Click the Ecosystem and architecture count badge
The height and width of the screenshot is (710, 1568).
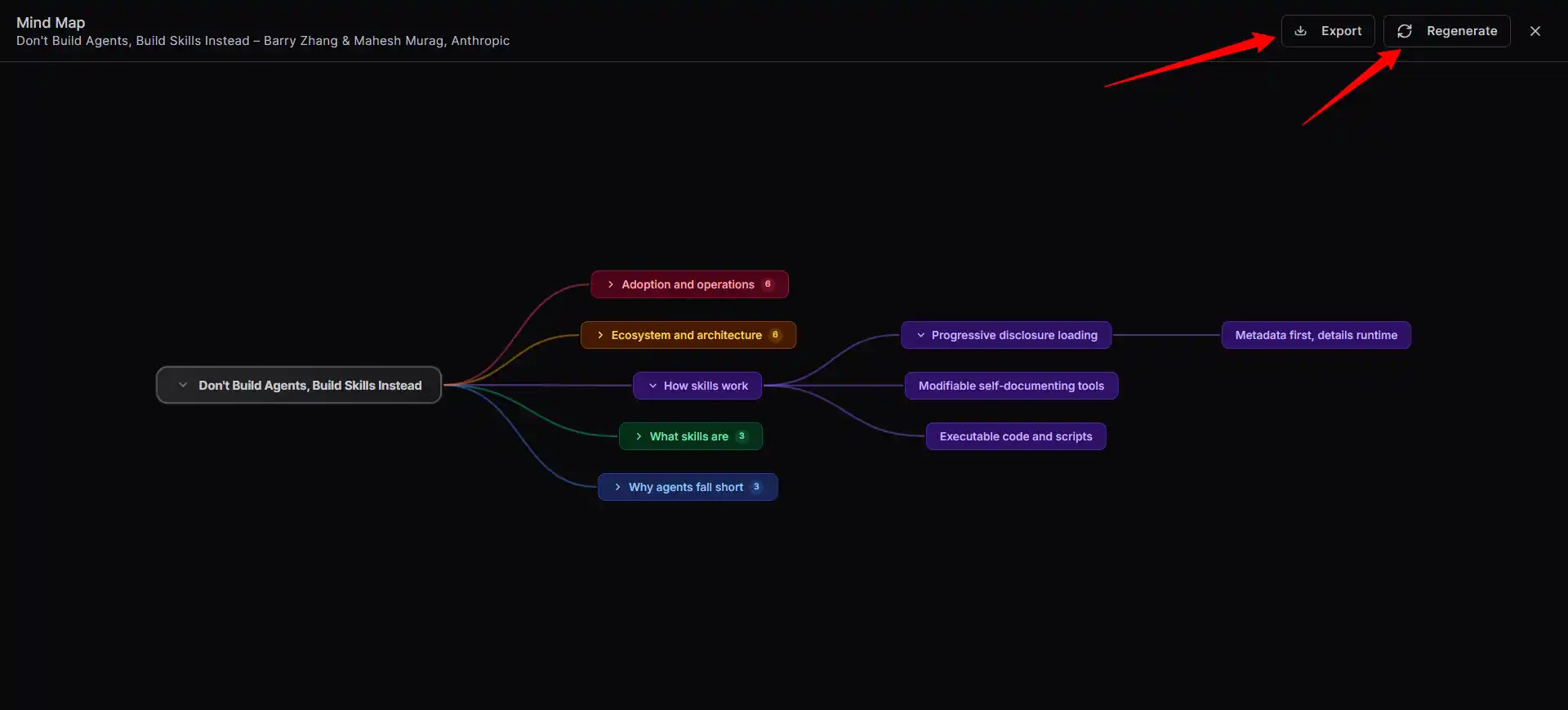tap(775, 335)
